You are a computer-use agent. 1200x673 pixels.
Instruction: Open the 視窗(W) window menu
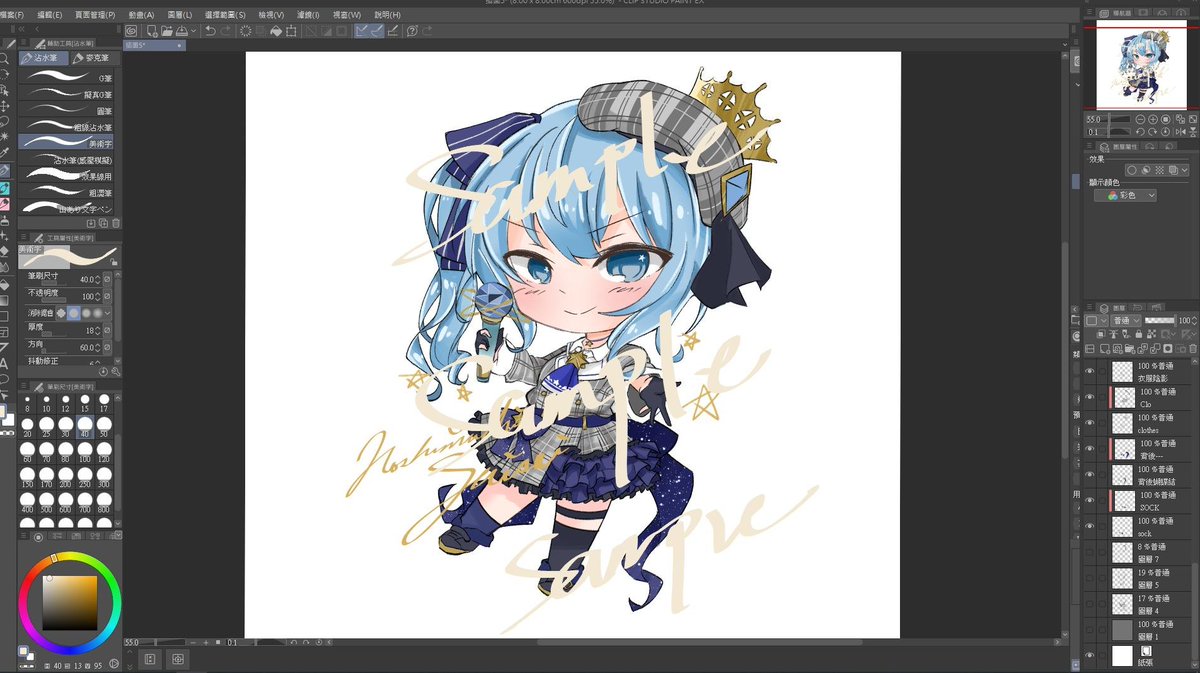(x=347, y=16)
